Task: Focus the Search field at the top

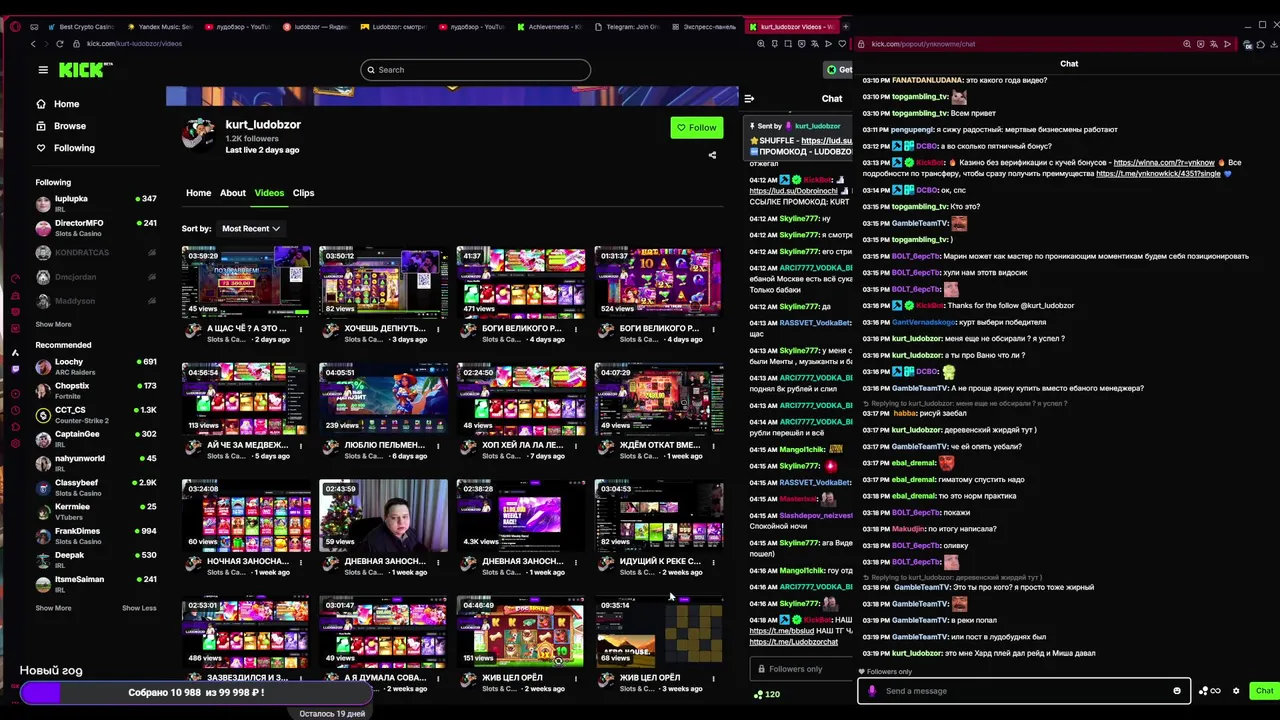Action: pos(476,70)
